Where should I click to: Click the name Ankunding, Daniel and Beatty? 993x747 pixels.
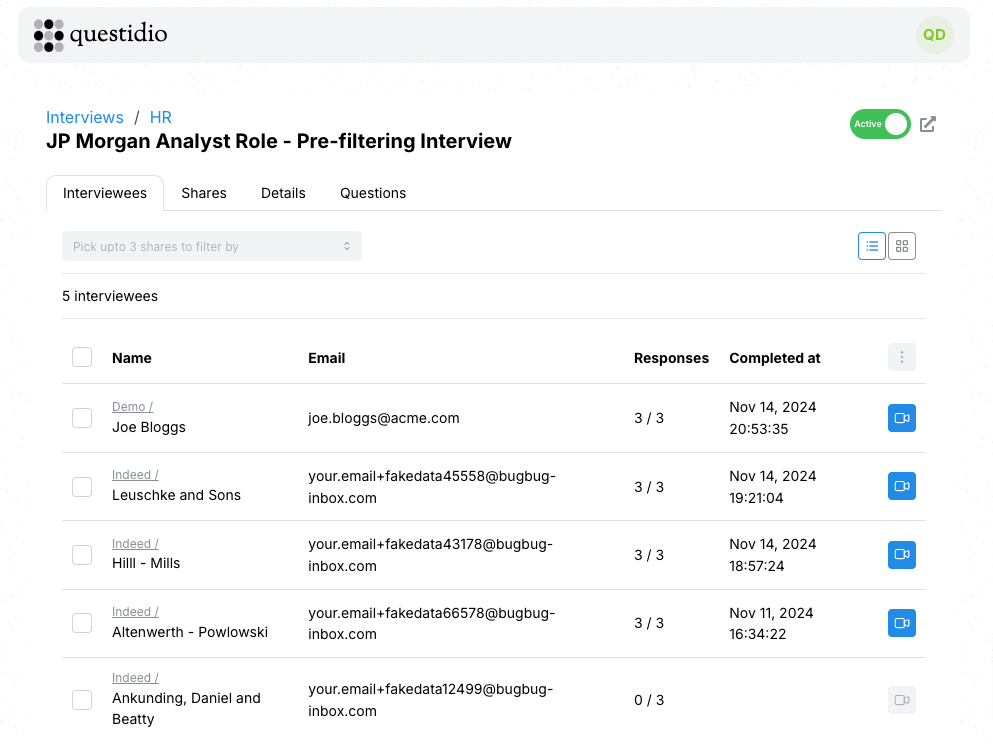click(x=186, y=708)
